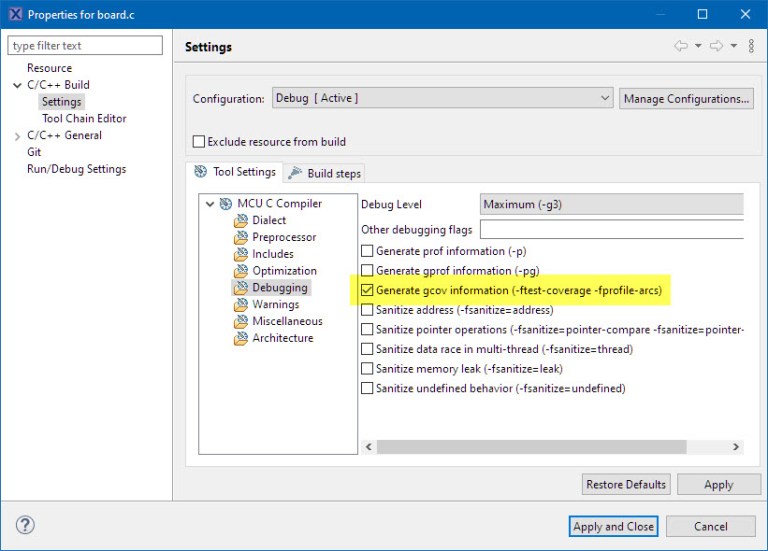Viewport: 768px width, 551px height.
Task: Click the Miscellaneous folder icon
Action: tap(240, 321)
